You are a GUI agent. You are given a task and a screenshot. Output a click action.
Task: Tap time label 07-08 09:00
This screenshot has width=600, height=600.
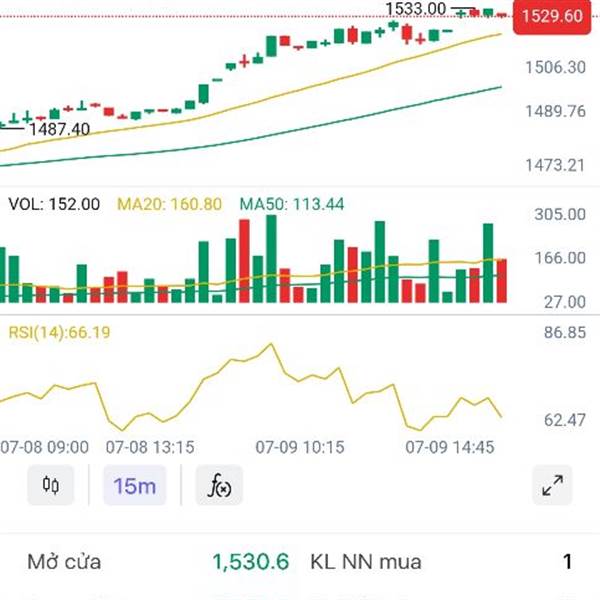click(45, 447)
